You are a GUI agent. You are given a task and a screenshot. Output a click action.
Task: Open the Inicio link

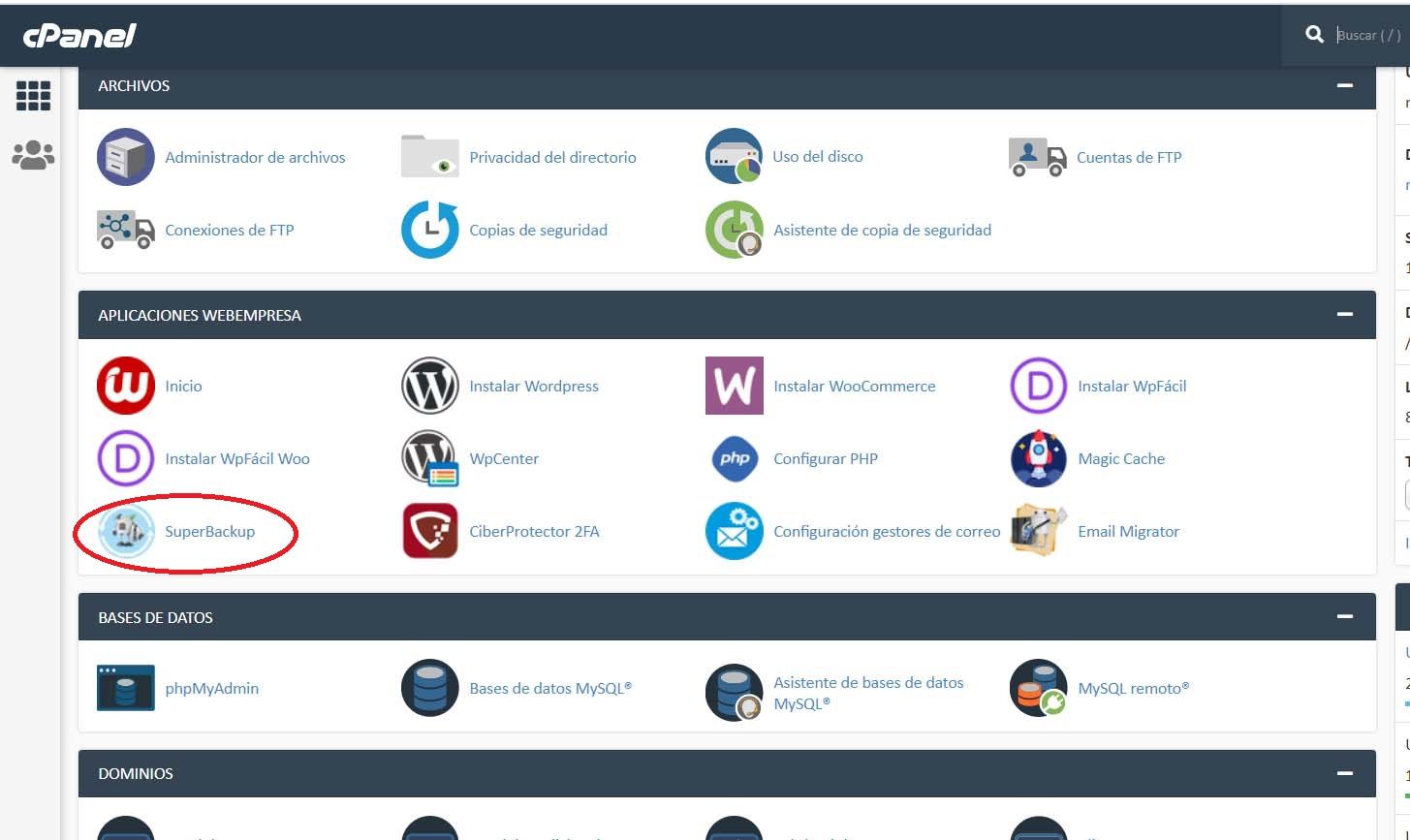183,386
